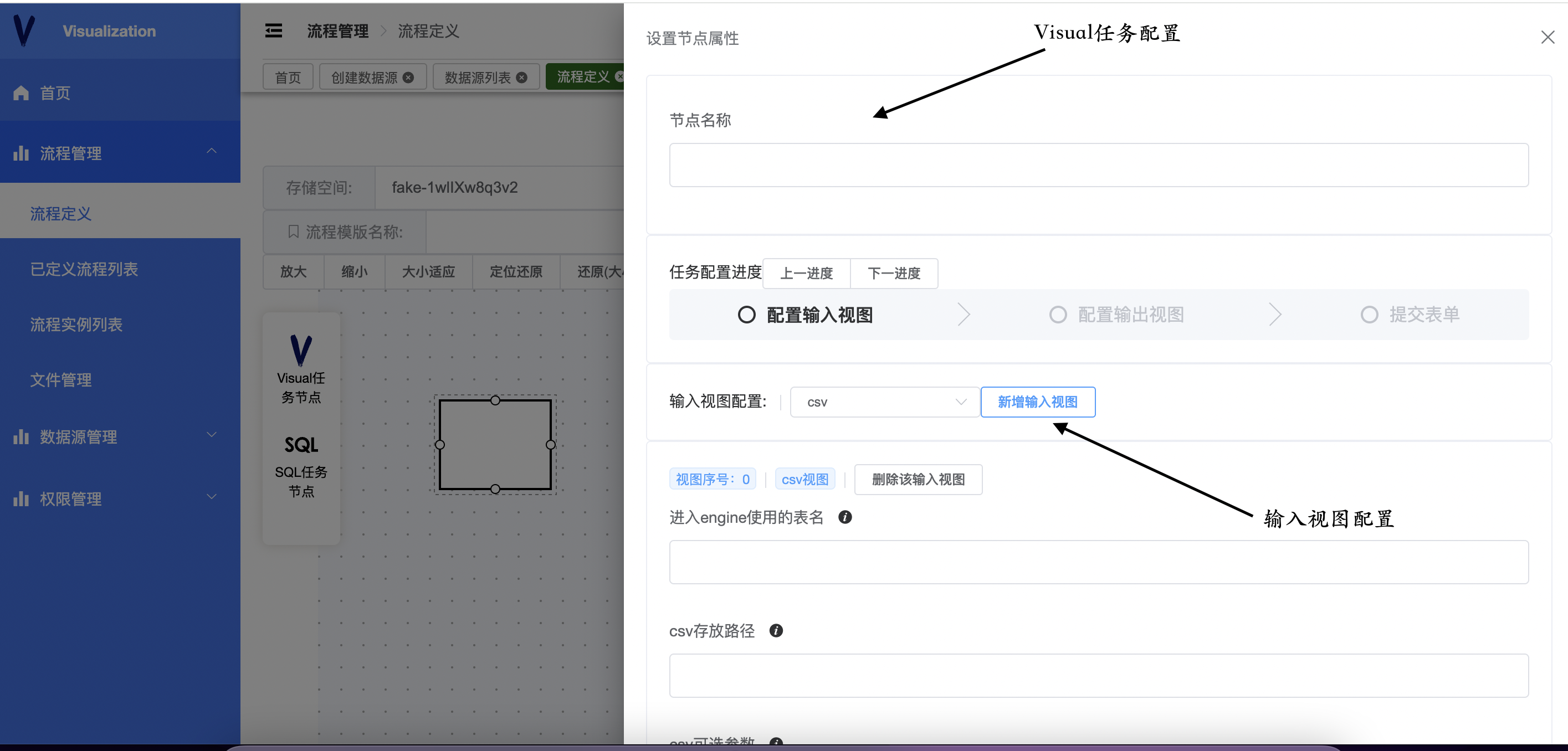Open 文件管理 in the sidebar
This screenshot has height=751, width=1568.
[x=120, y=380]
